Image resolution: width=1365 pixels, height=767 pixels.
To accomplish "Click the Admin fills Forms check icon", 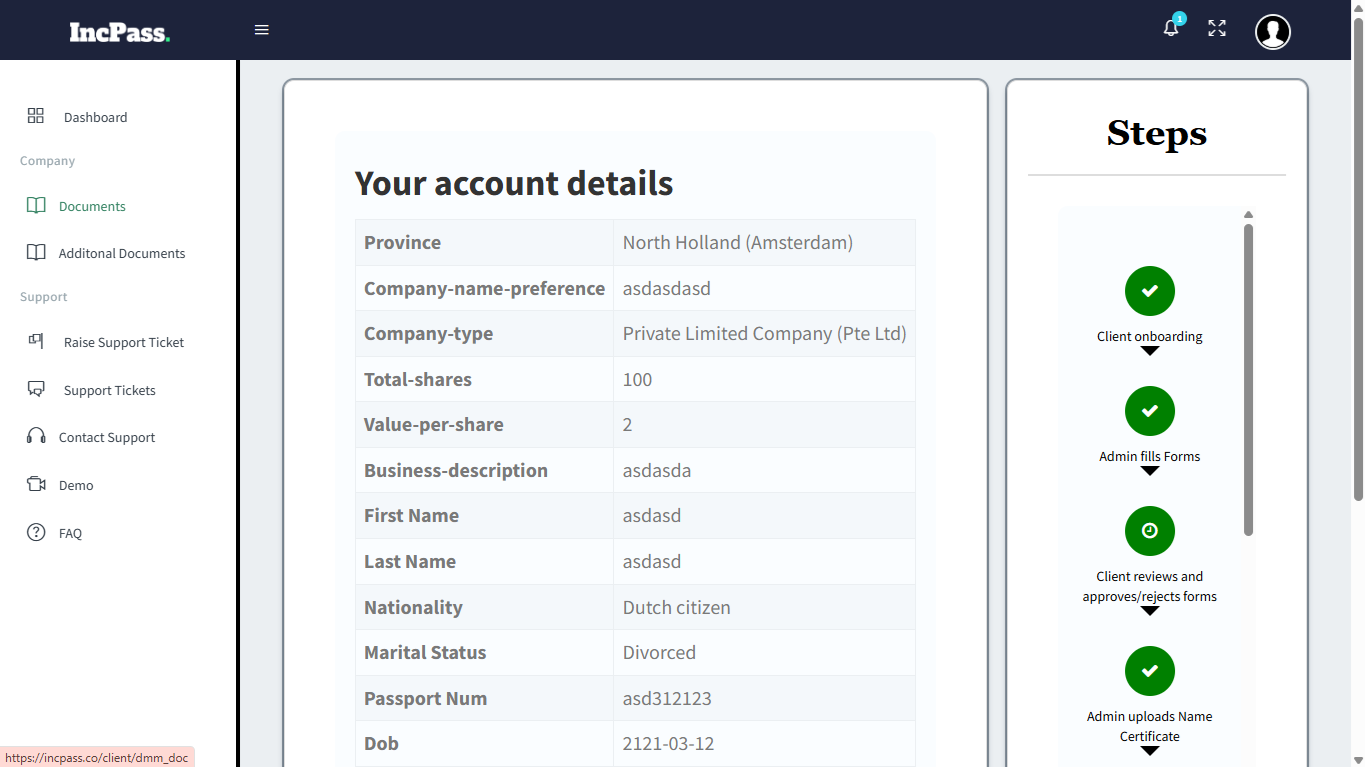I will pyautogui.click(x=1150, y=411).
